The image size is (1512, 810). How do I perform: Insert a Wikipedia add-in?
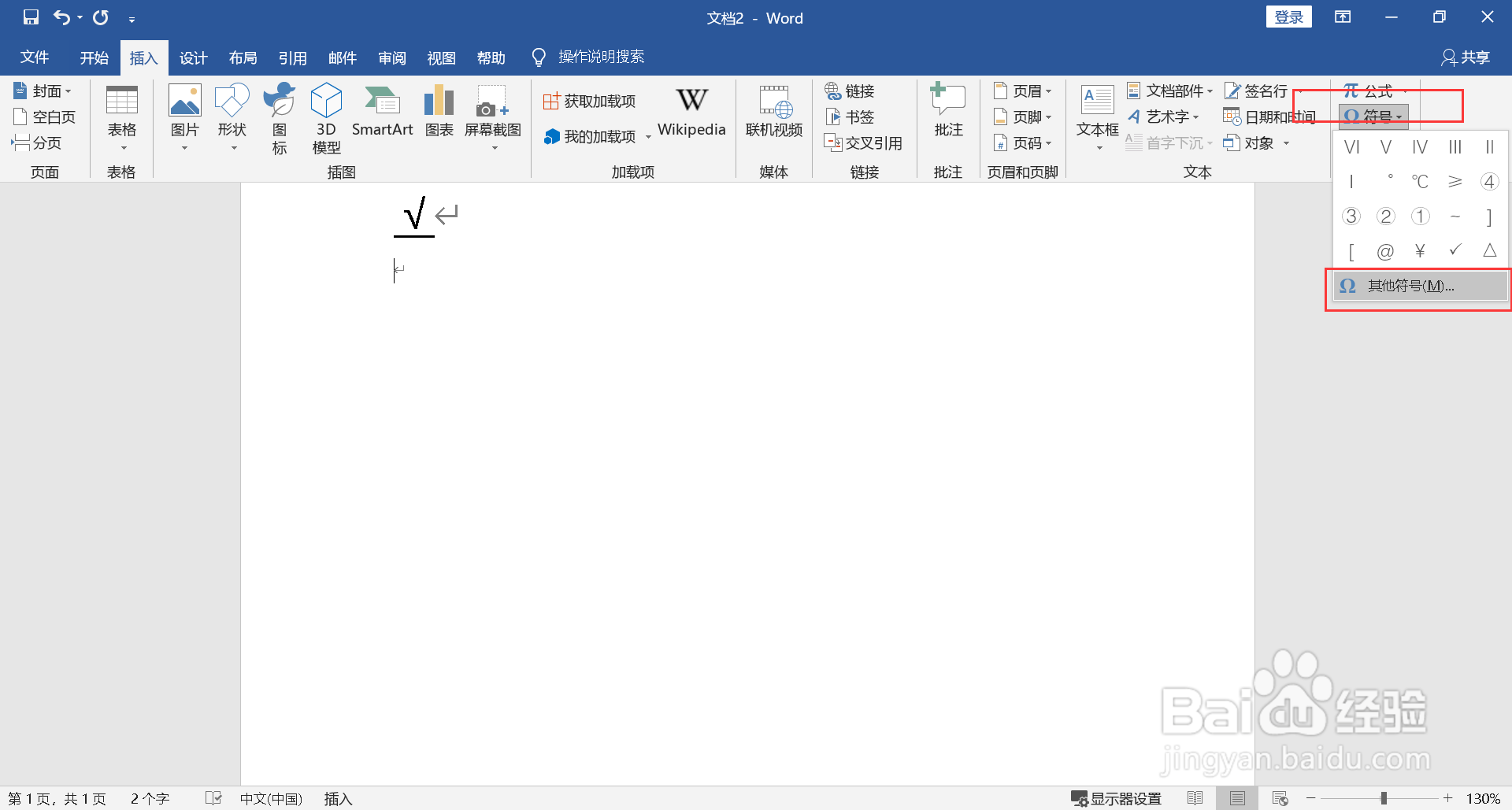pos(691,114)
